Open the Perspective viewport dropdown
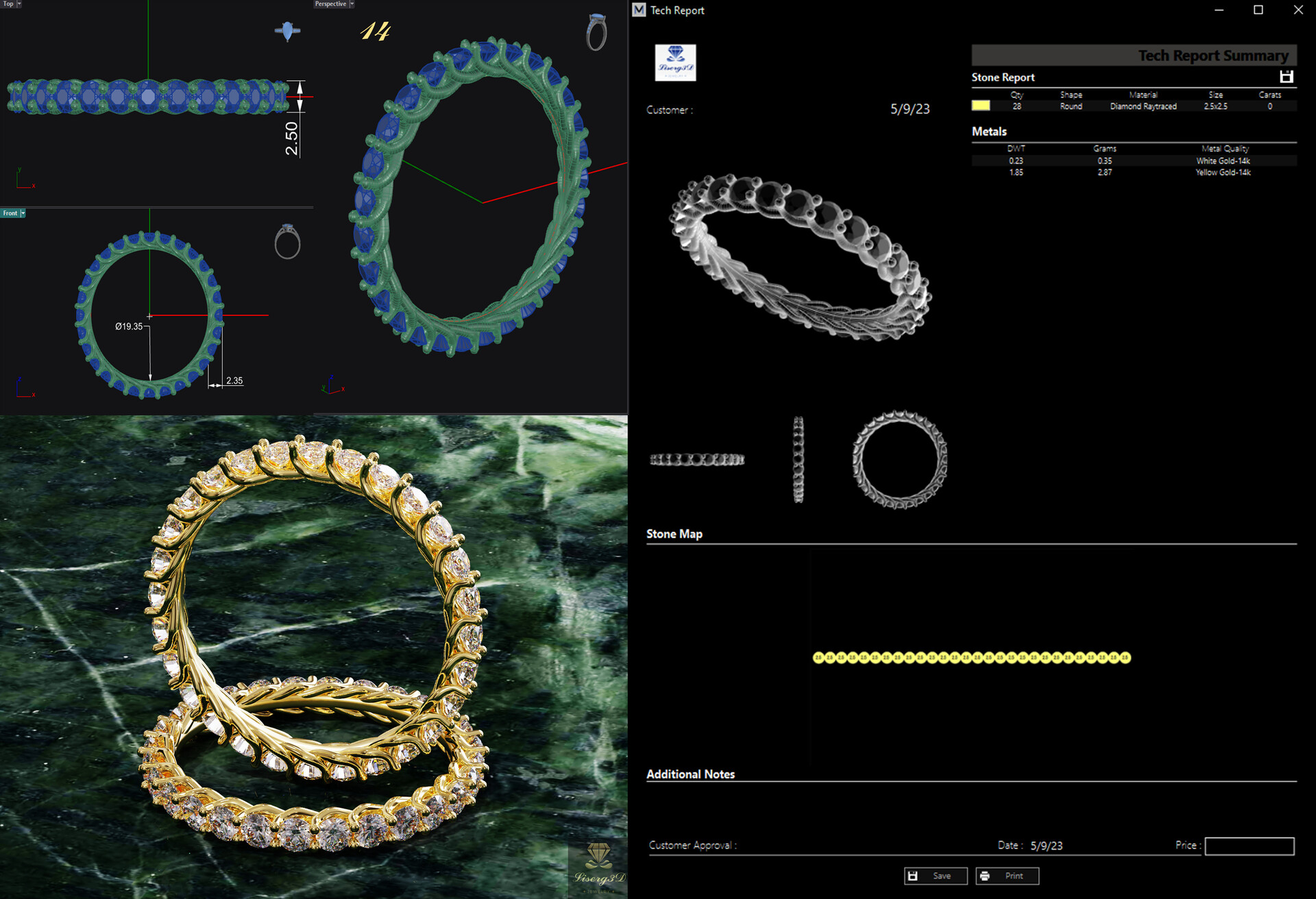The image size is (1316, 899). pos(351,4)
